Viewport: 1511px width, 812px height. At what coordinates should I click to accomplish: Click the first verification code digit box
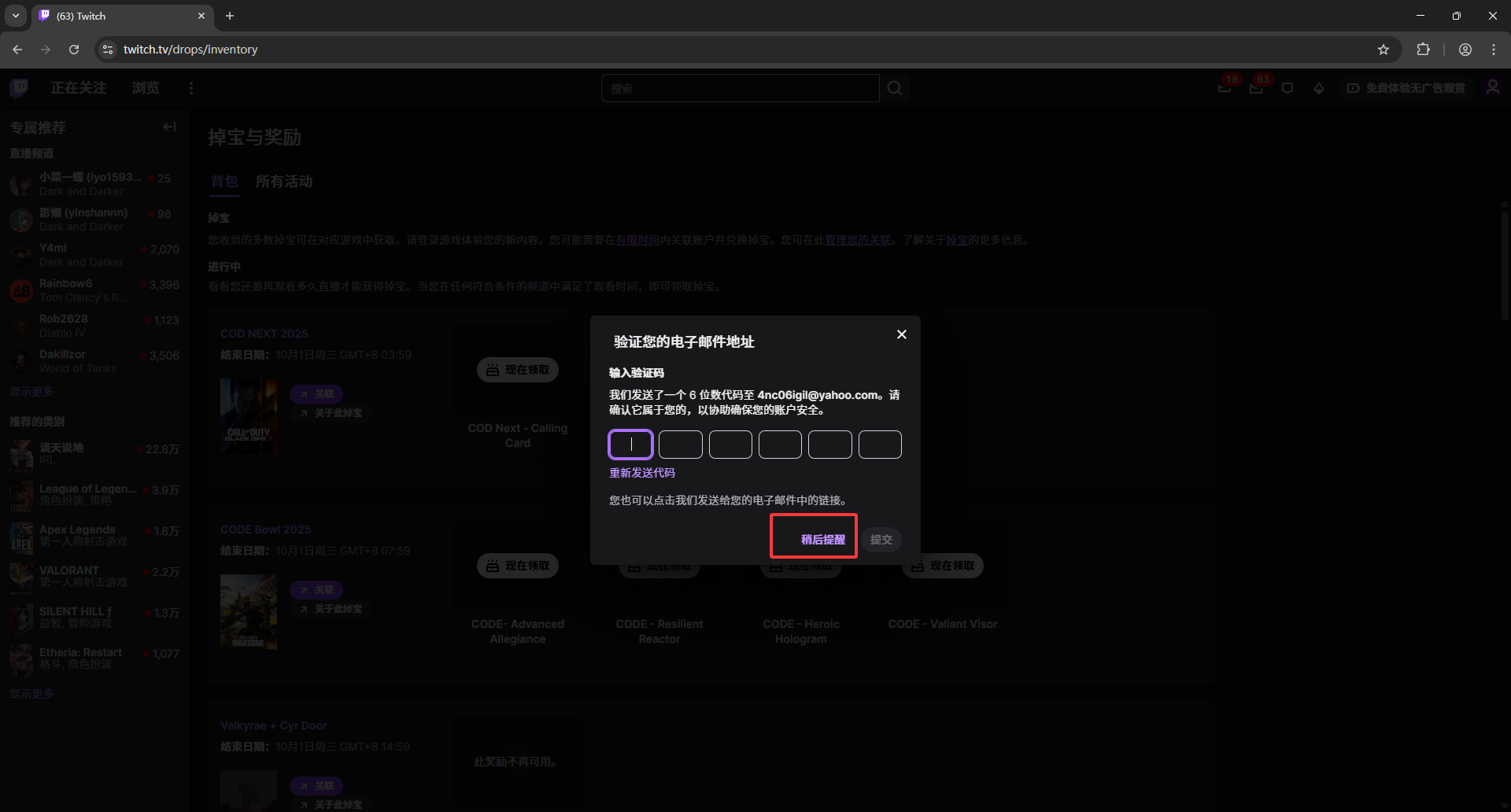(x=630, y=445)
